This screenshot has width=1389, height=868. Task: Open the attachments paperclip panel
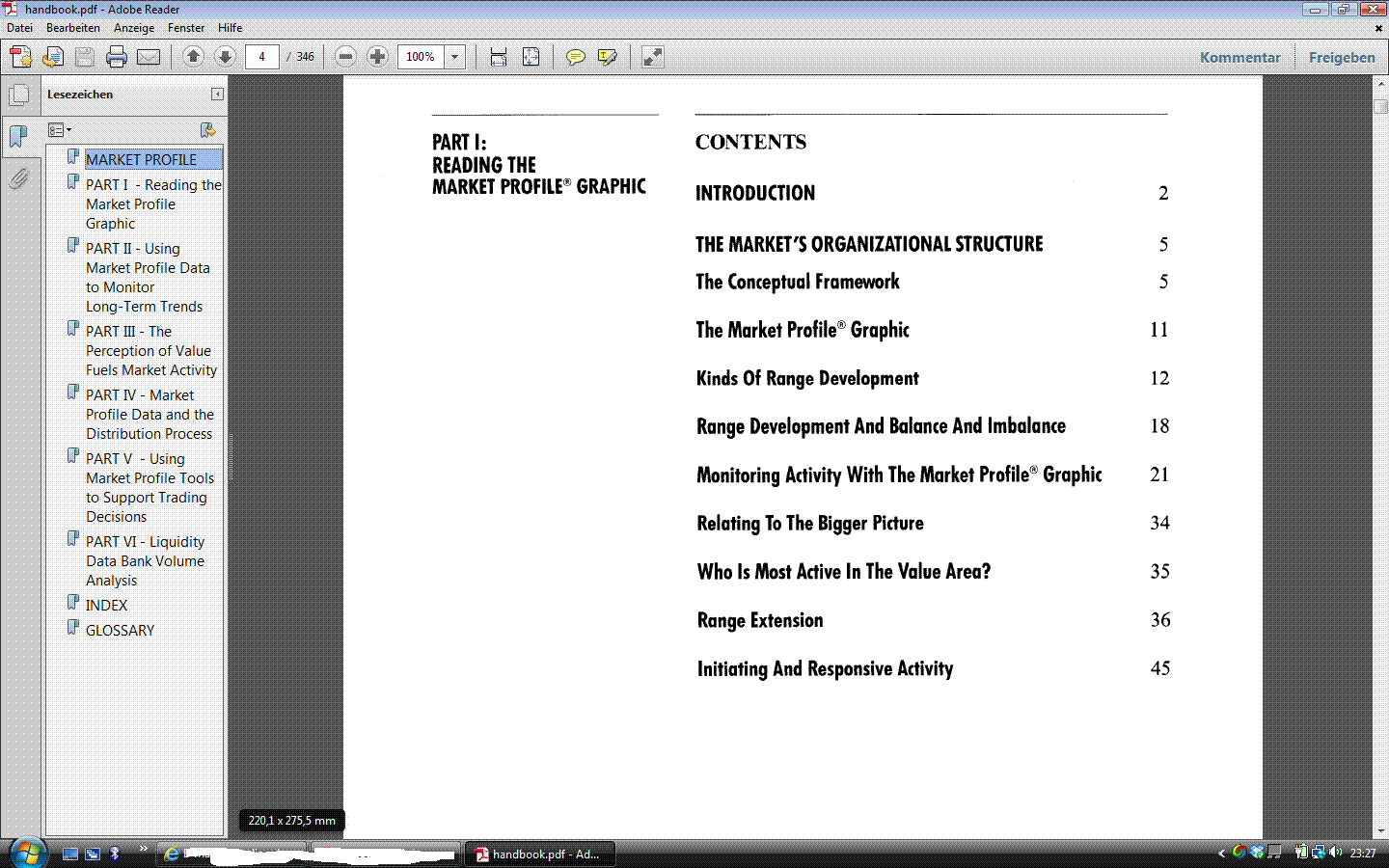coord(18,178)
